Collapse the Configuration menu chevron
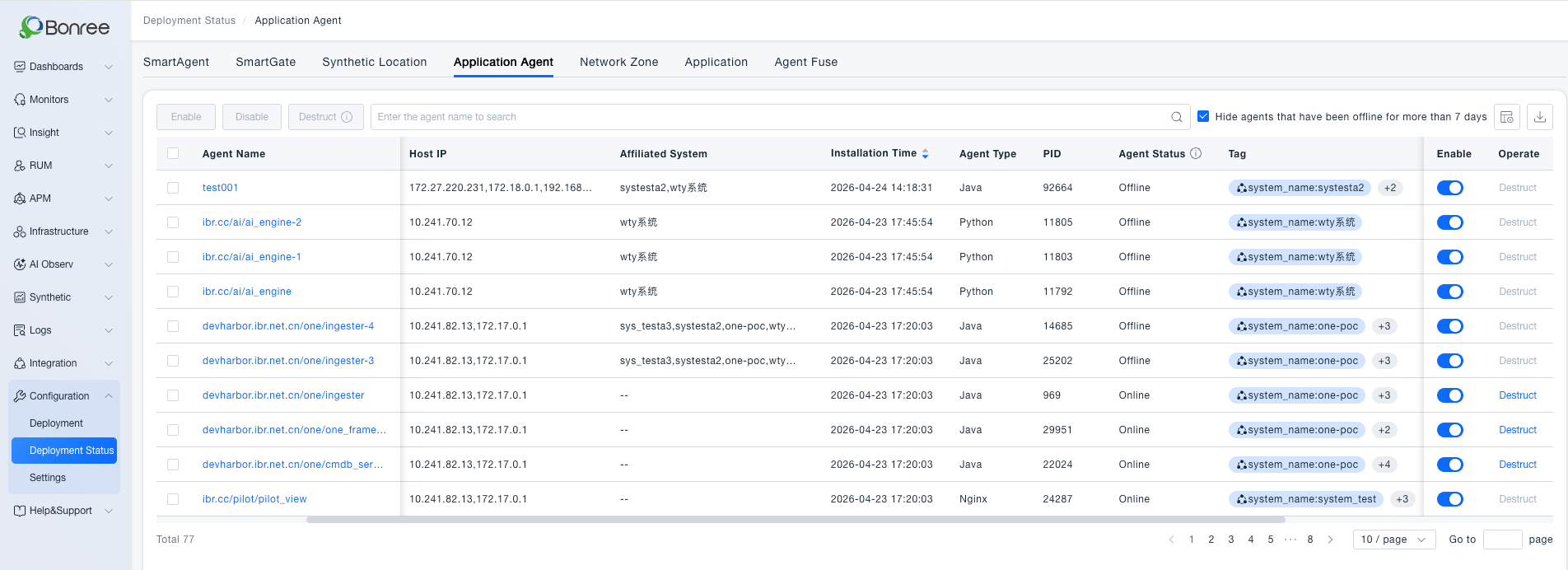This screenshot has height=570, width=1568. click(109, 396)
